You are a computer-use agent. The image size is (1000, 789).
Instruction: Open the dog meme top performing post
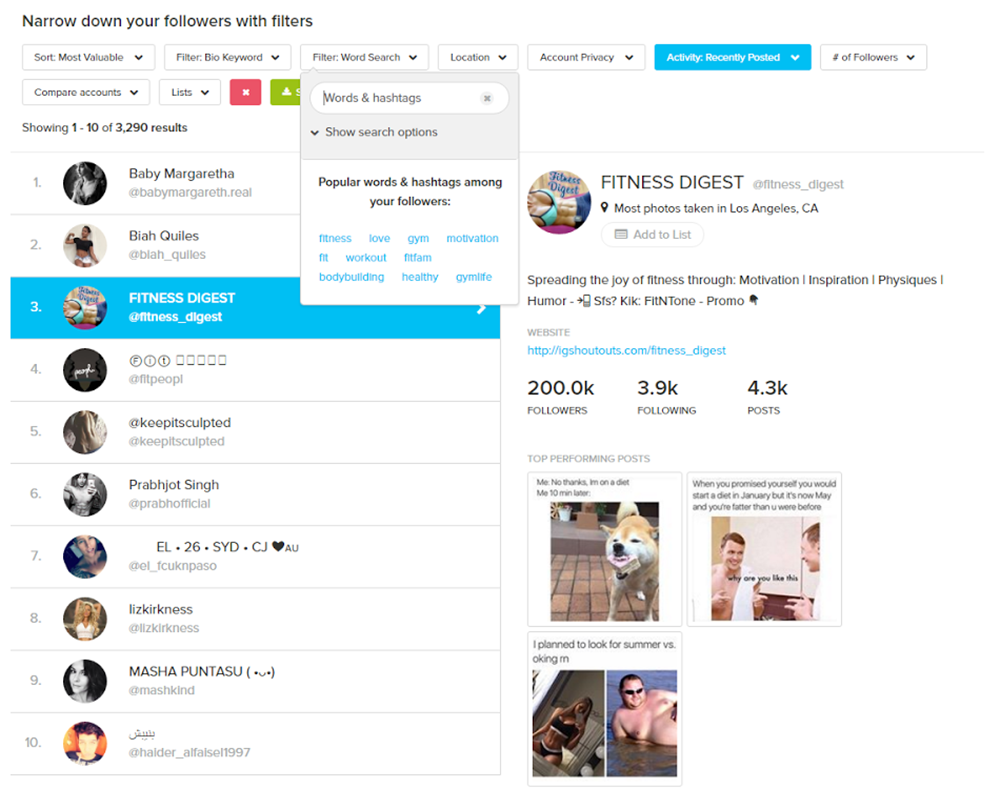[604, 548]
